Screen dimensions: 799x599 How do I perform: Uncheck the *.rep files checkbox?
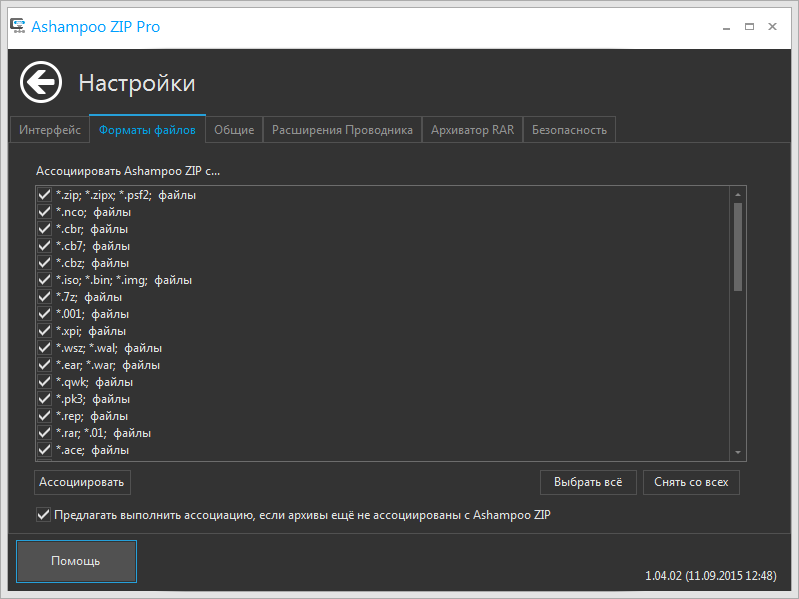pyautogui.click(x=44, y=416)
